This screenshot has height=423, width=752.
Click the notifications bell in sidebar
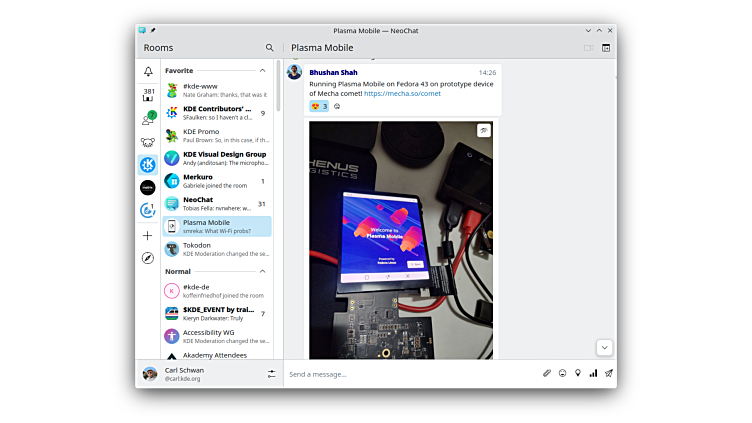pyautogui.click(x=148, y=72)
